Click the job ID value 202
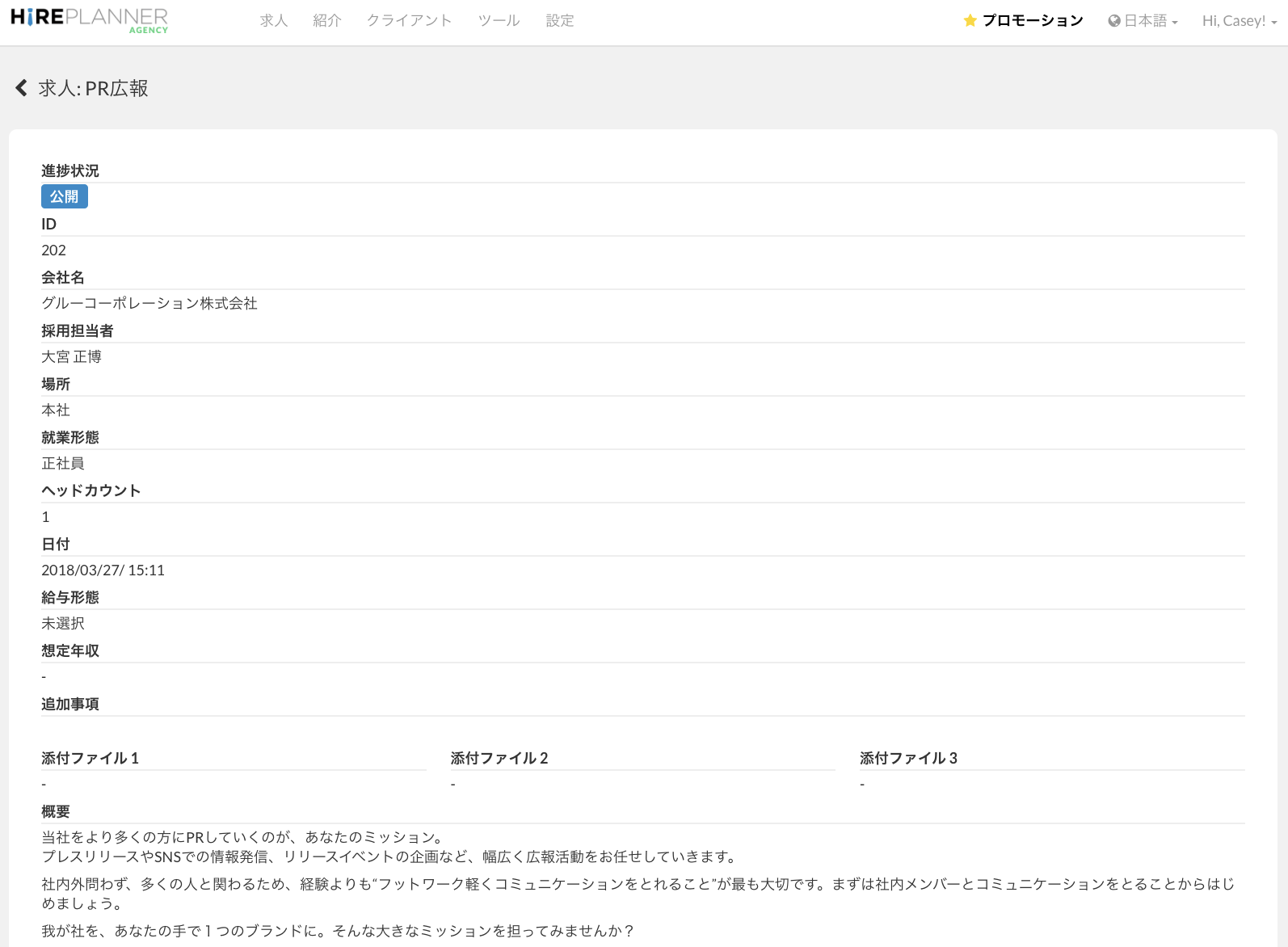 point(54,250)
